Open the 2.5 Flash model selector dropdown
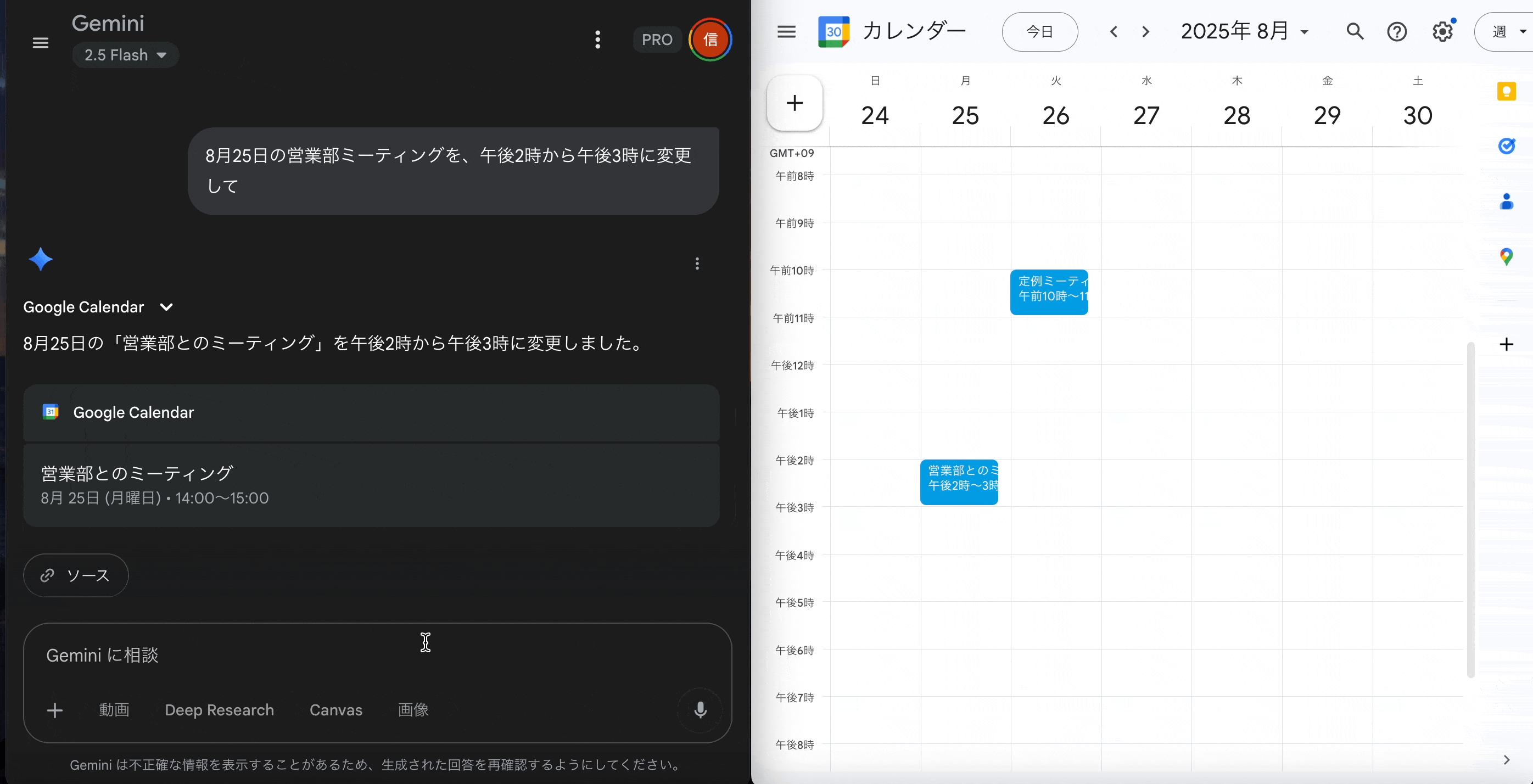Screen dimensions: 1533x784 click(125, 55)
